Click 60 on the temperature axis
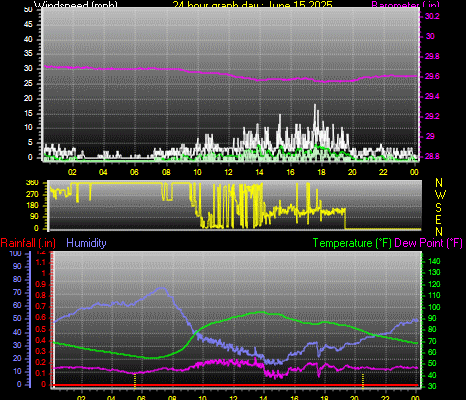466x400 pixels. point(432,352)
